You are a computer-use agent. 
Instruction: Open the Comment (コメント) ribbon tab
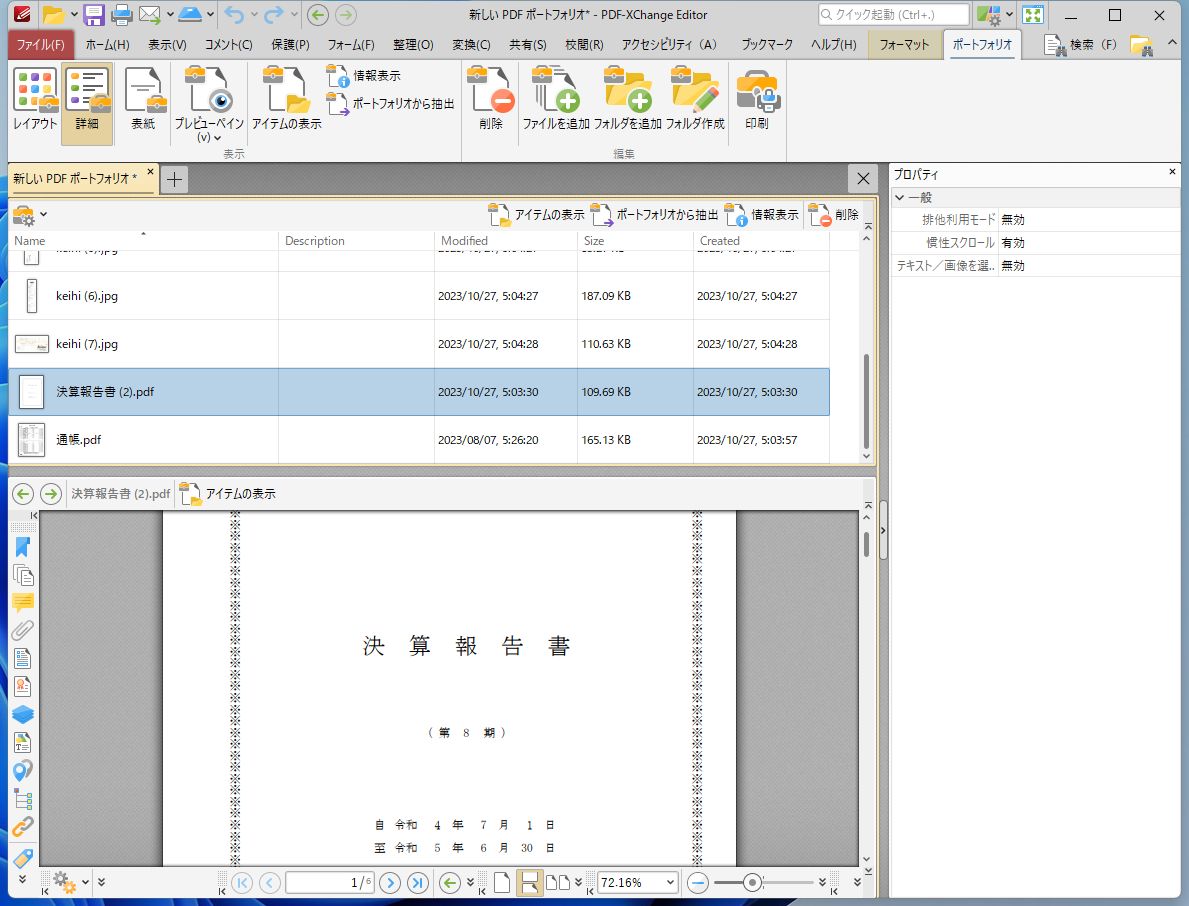point(228,45)
